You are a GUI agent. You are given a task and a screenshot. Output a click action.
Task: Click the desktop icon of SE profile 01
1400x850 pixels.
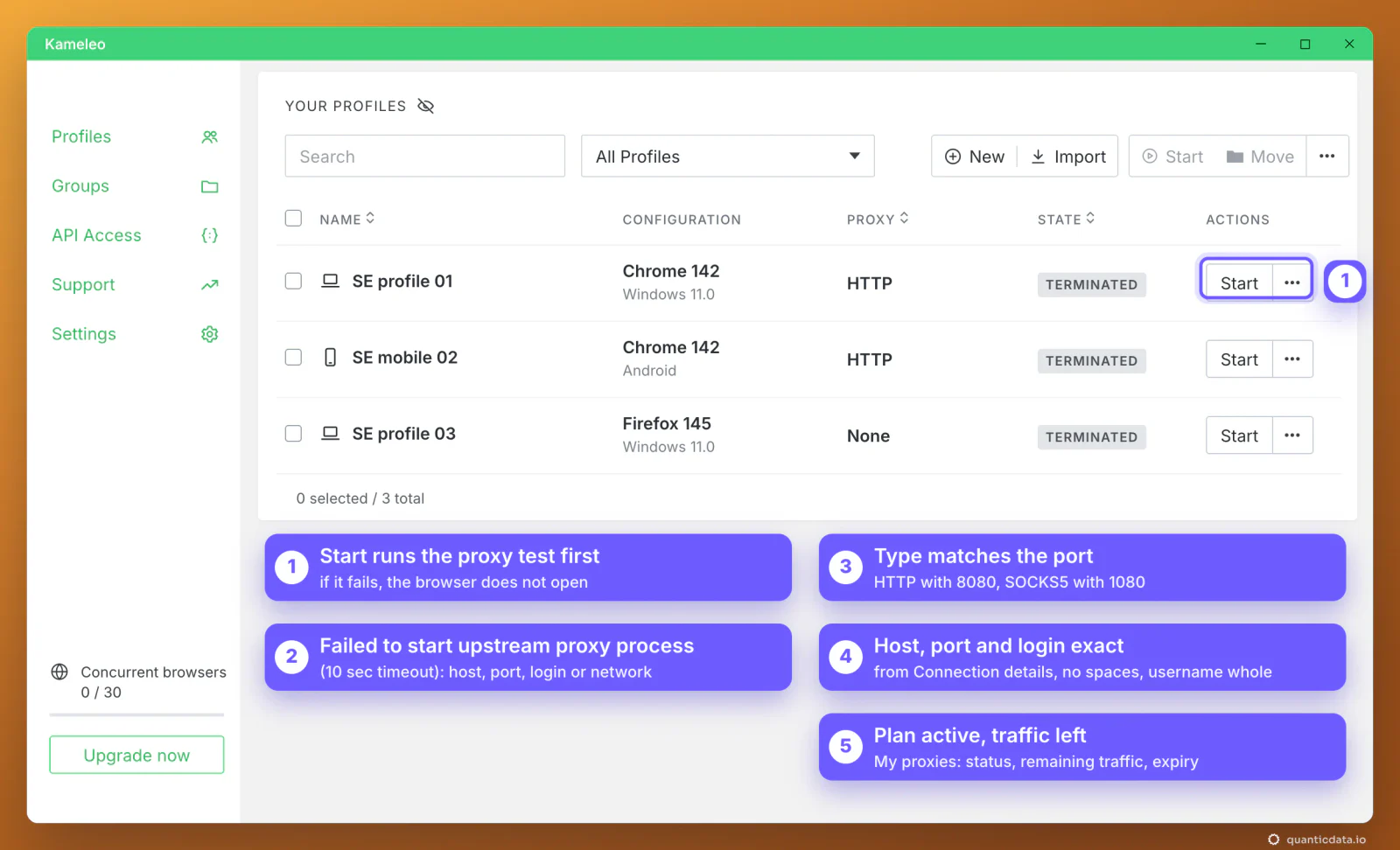click(330, 281)
